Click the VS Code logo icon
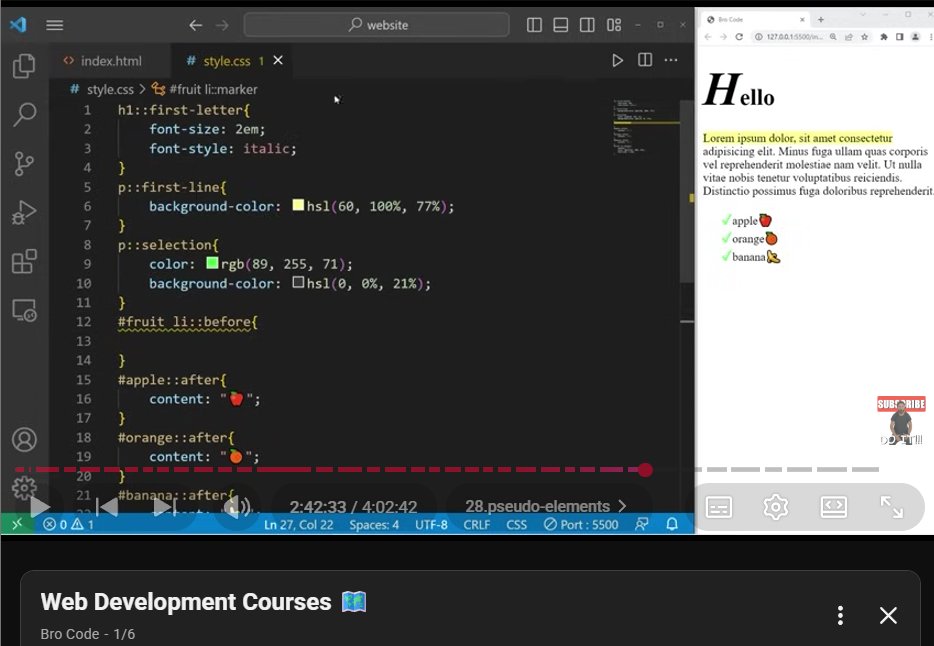Image resolution: width=934 pixels, height=646 pixels. (18, 24)
